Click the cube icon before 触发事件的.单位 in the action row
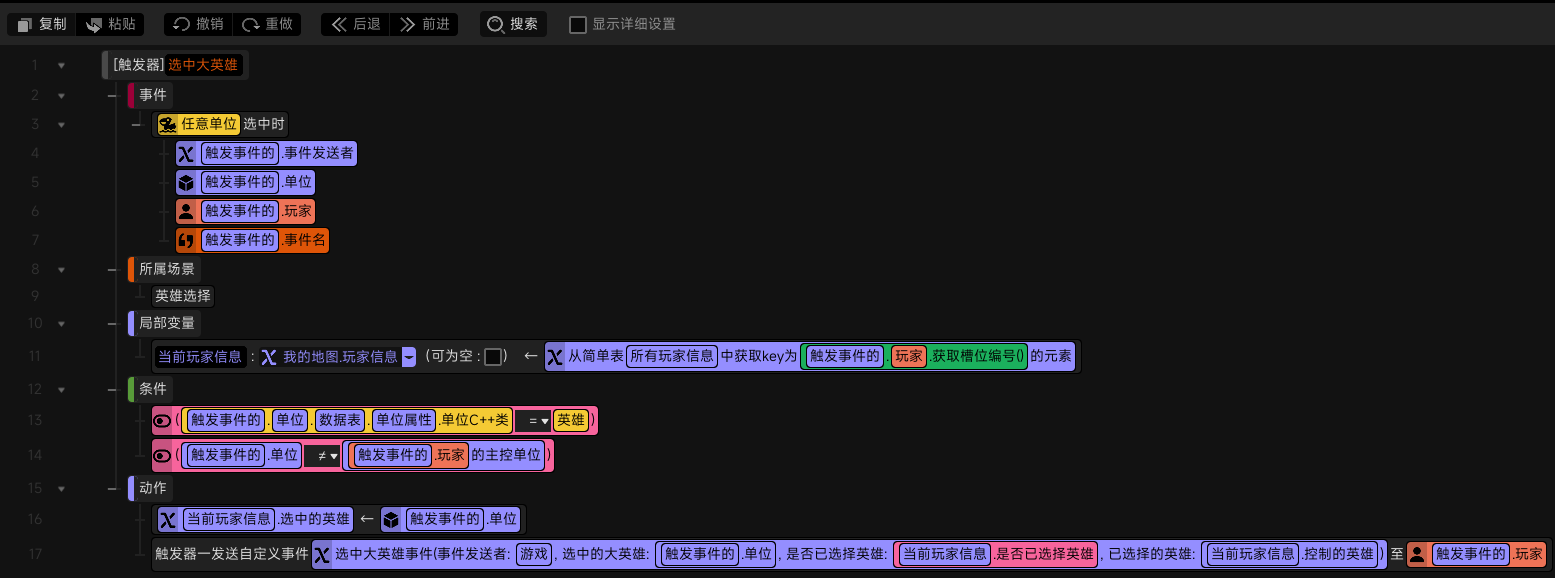 click(x=391, y=520)
